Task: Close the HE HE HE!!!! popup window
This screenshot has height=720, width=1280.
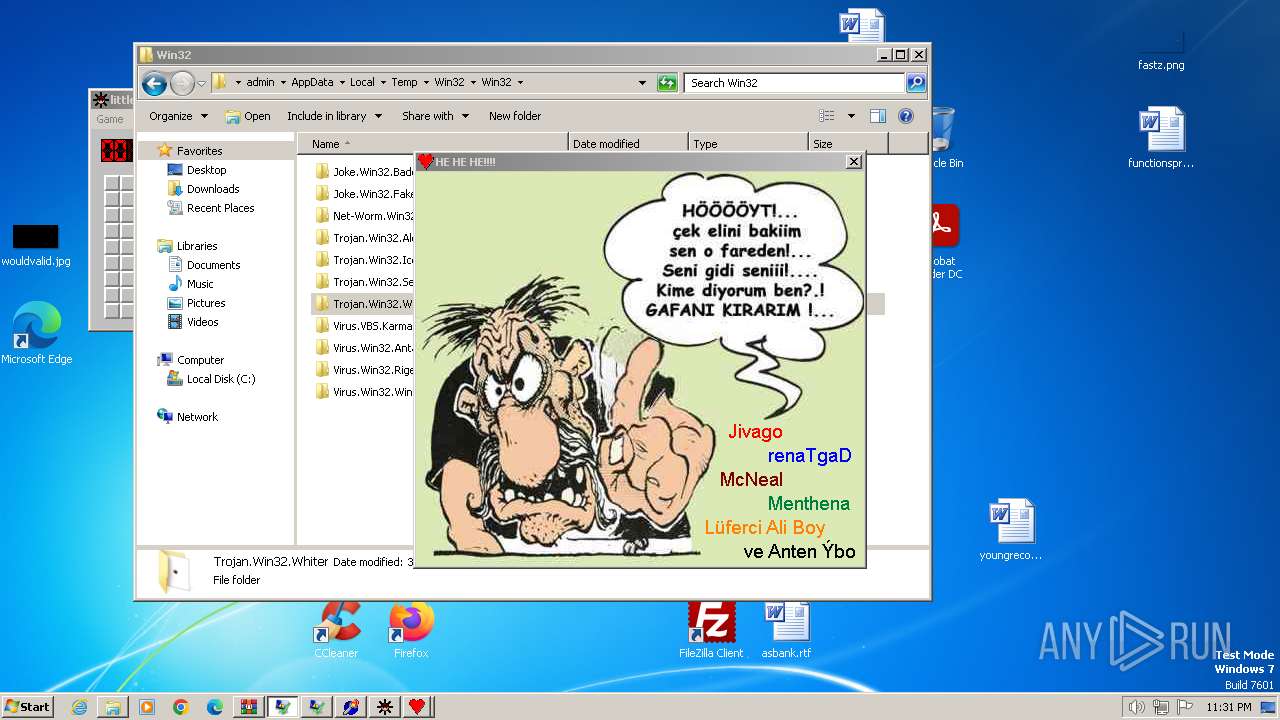Action: pos(853,161)
